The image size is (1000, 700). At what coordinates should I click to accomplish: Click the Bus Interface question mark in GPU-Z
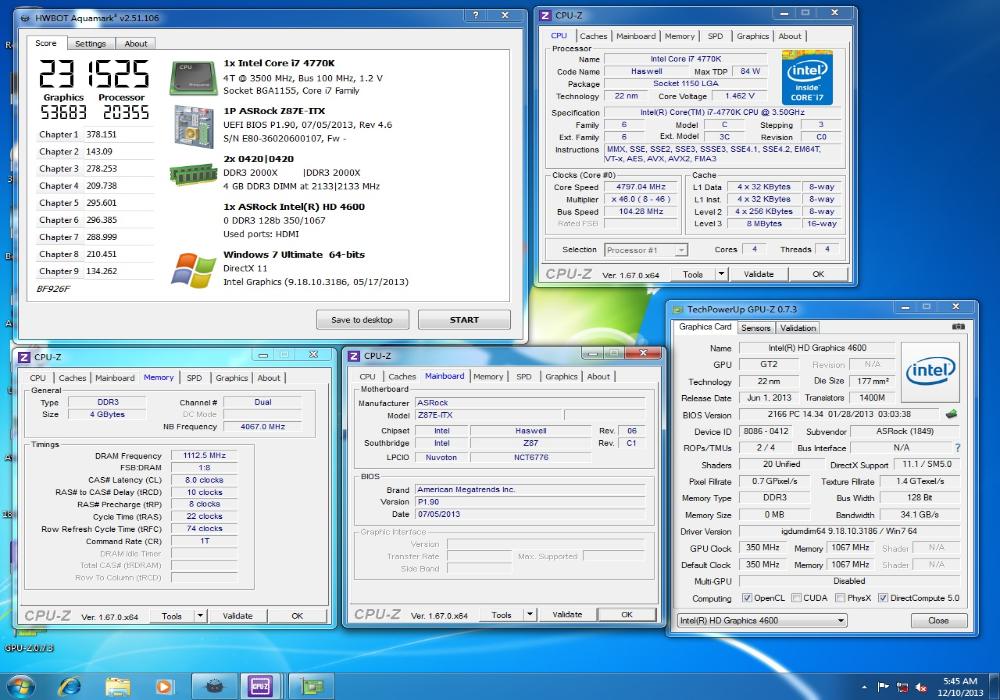(x=957, y=448)
